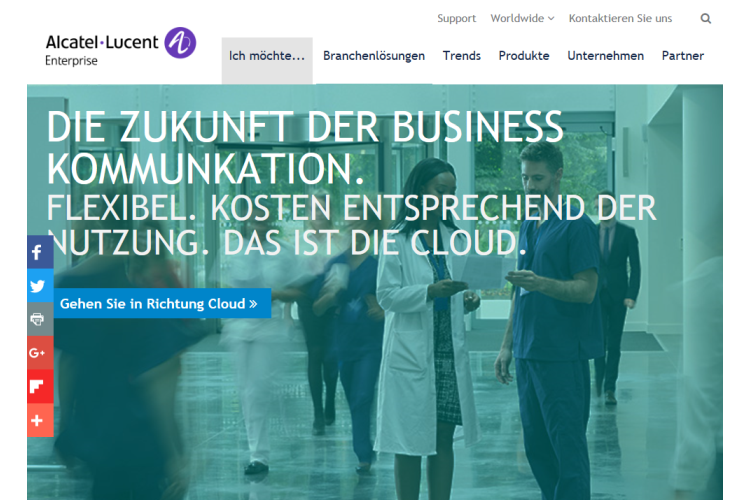This screenshot has height=500, width=750.
Task: Click the print icon in sidebar
Action: 39,319
